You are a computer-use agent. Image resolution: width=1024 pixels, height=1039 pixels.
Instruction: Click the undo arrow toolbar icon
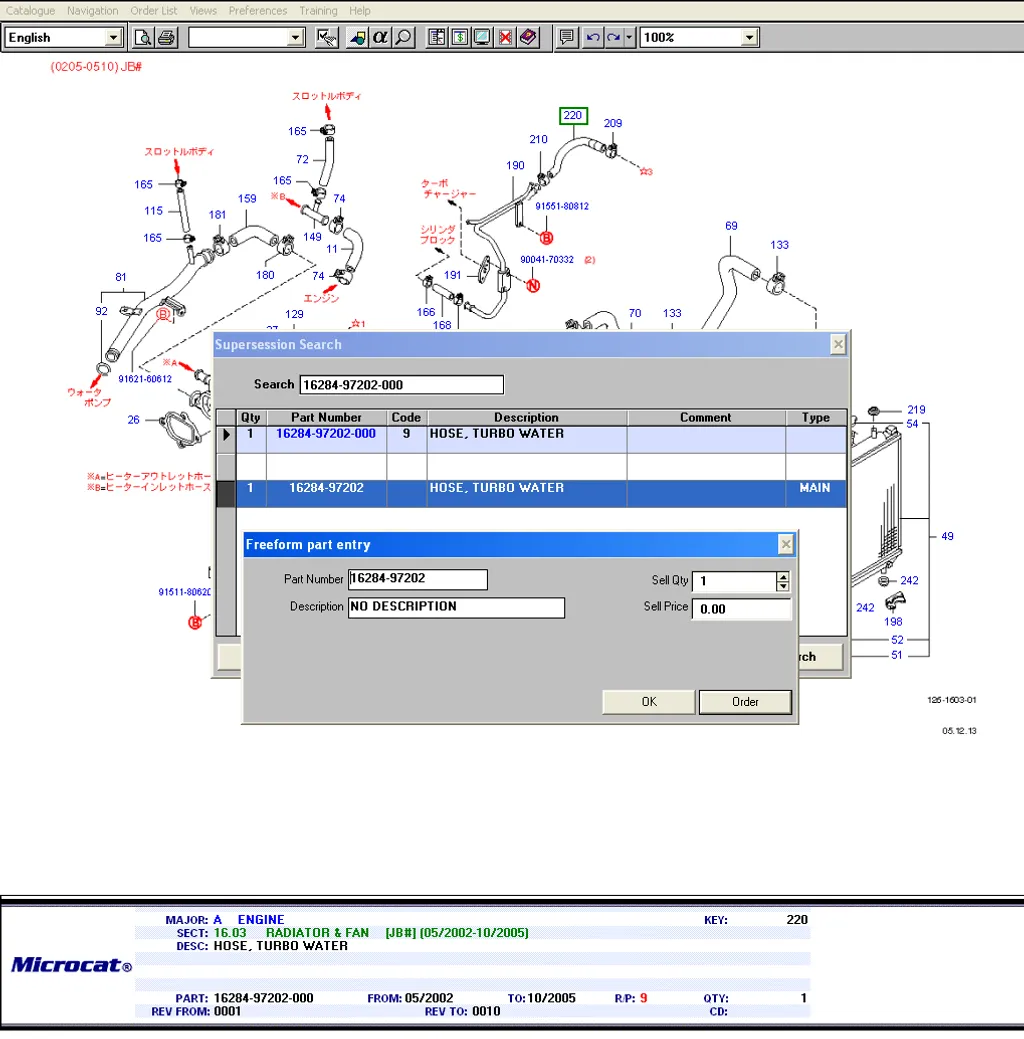593,37
